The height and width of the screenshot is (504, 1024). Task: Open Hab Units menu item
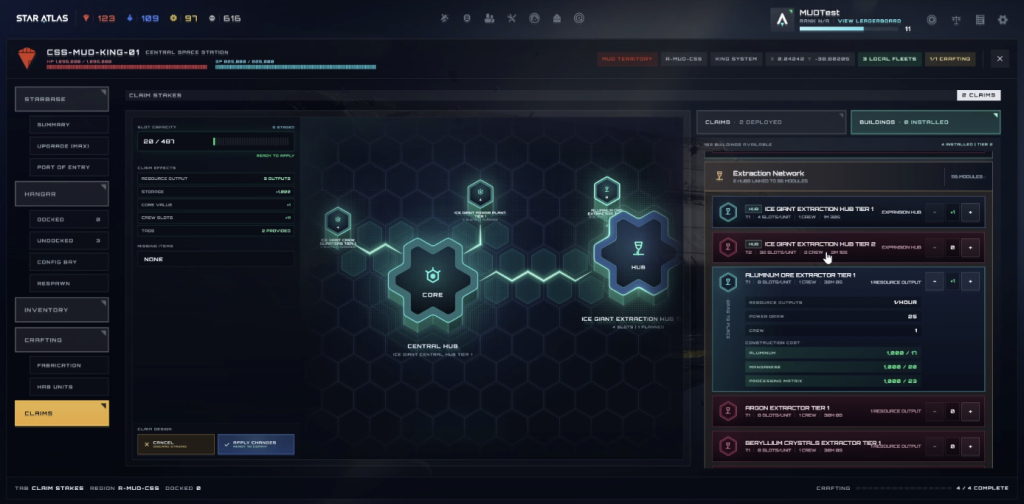coord(69,387)
